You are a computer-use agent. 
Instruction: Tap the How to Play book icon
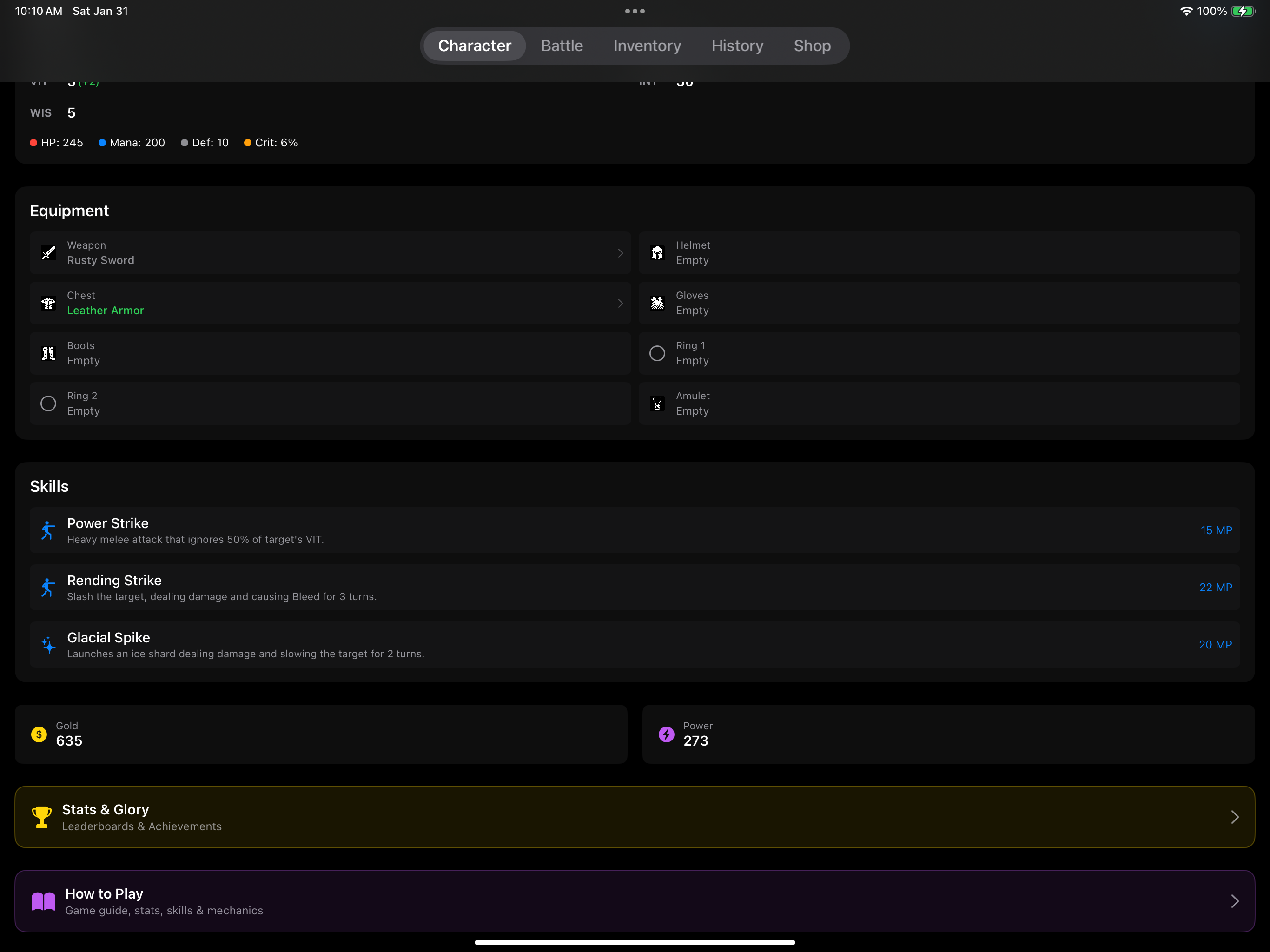pyautogui.click(x=43, y=901)
